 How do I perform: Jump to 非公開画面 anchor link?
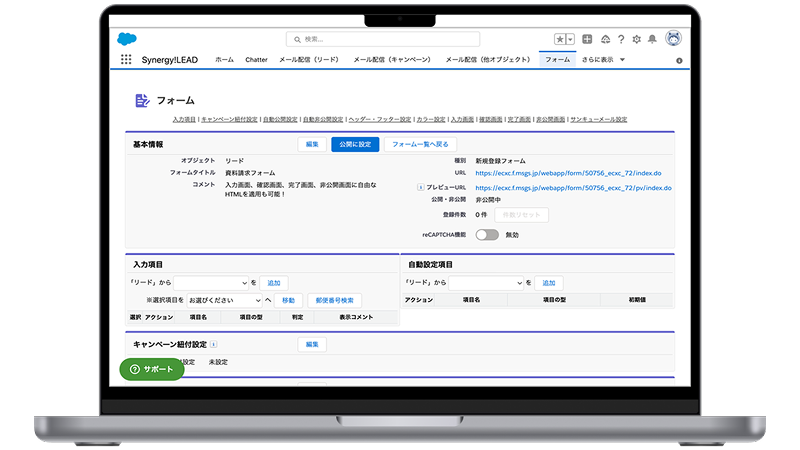[551, 119]
